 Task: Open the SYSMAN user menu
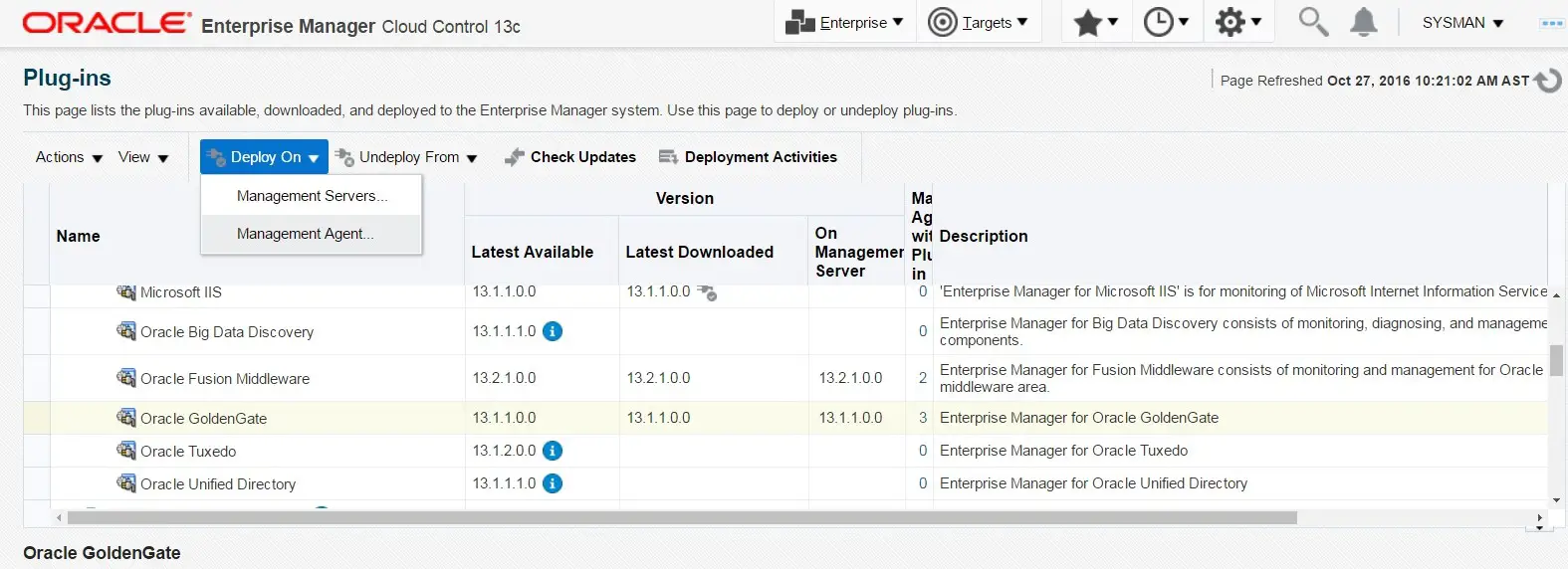[x=1462, y=22]
